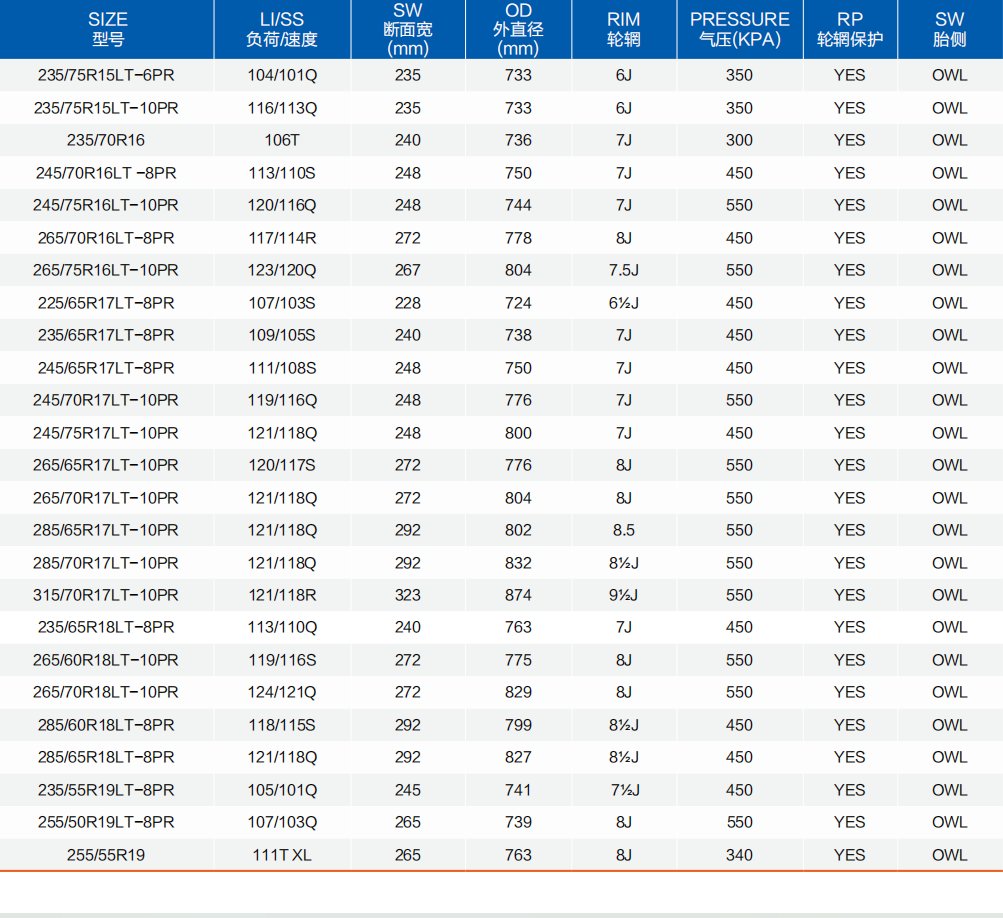This screenshot has width=1003, height=918.
Task: Click the LI/SS 负荷/速度 column header
Action: 281,30
